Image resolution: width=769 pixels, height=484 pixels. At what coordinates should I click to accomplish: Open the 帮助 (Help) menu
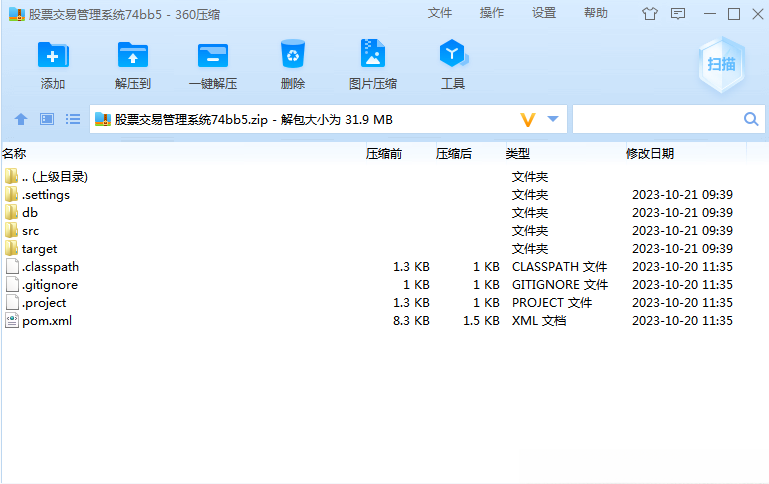pyautogui.click(x=596, y=13)
